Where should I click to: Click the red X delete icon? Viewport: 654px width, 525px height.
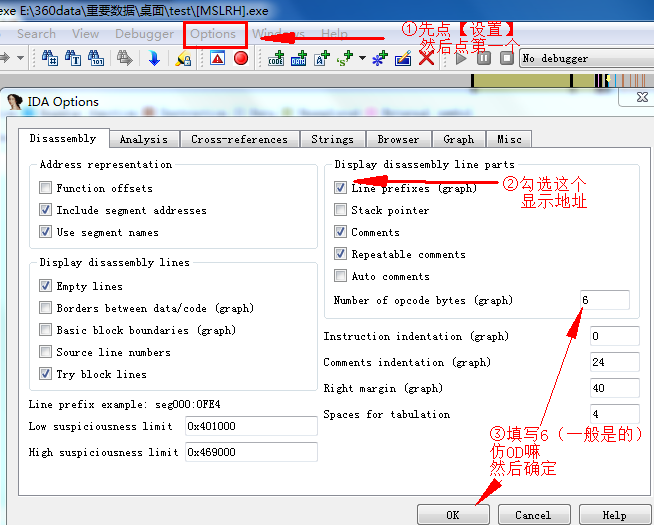tap(426, 58)
